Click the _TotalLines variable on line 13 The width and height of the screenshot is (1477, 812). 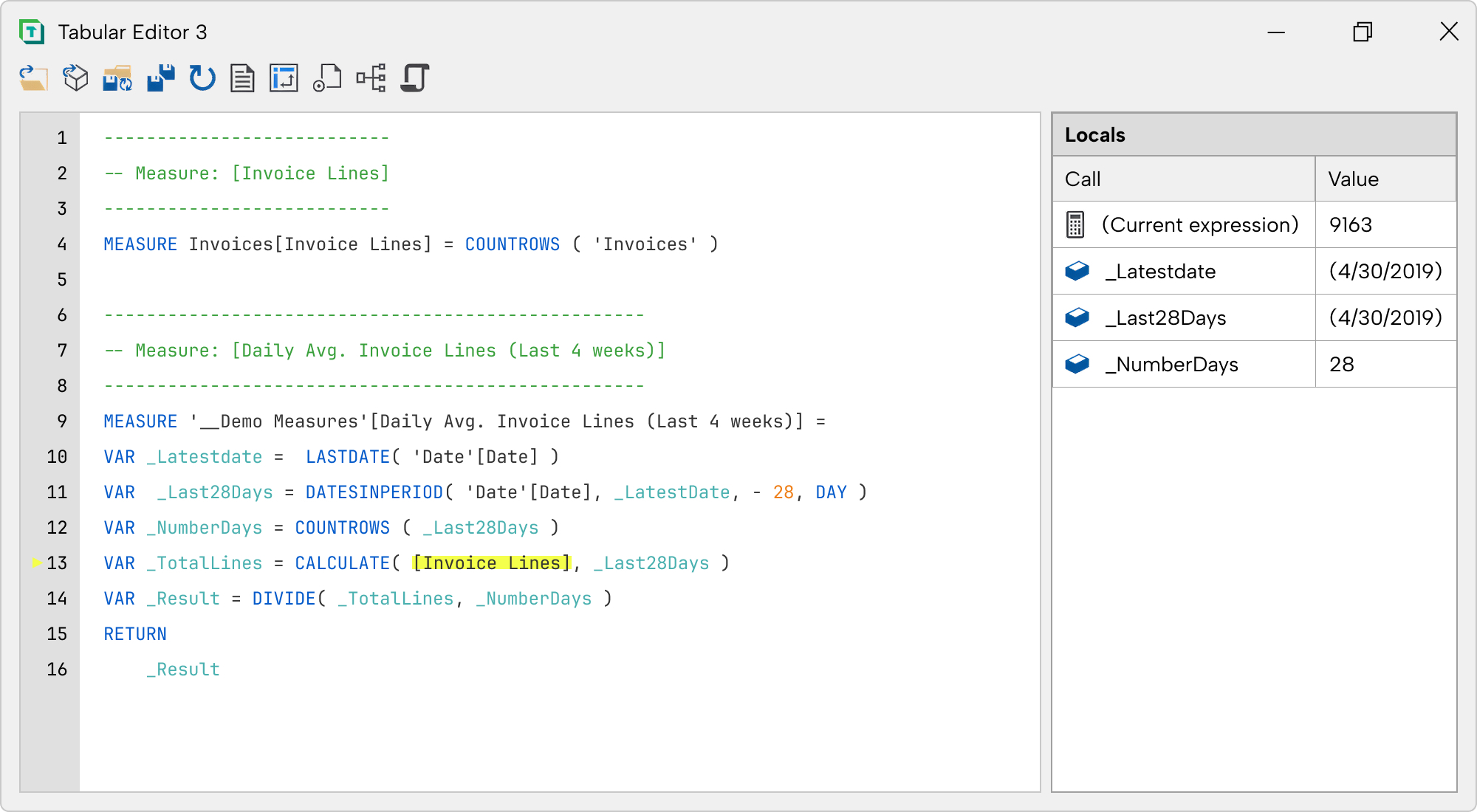(205, 563)
